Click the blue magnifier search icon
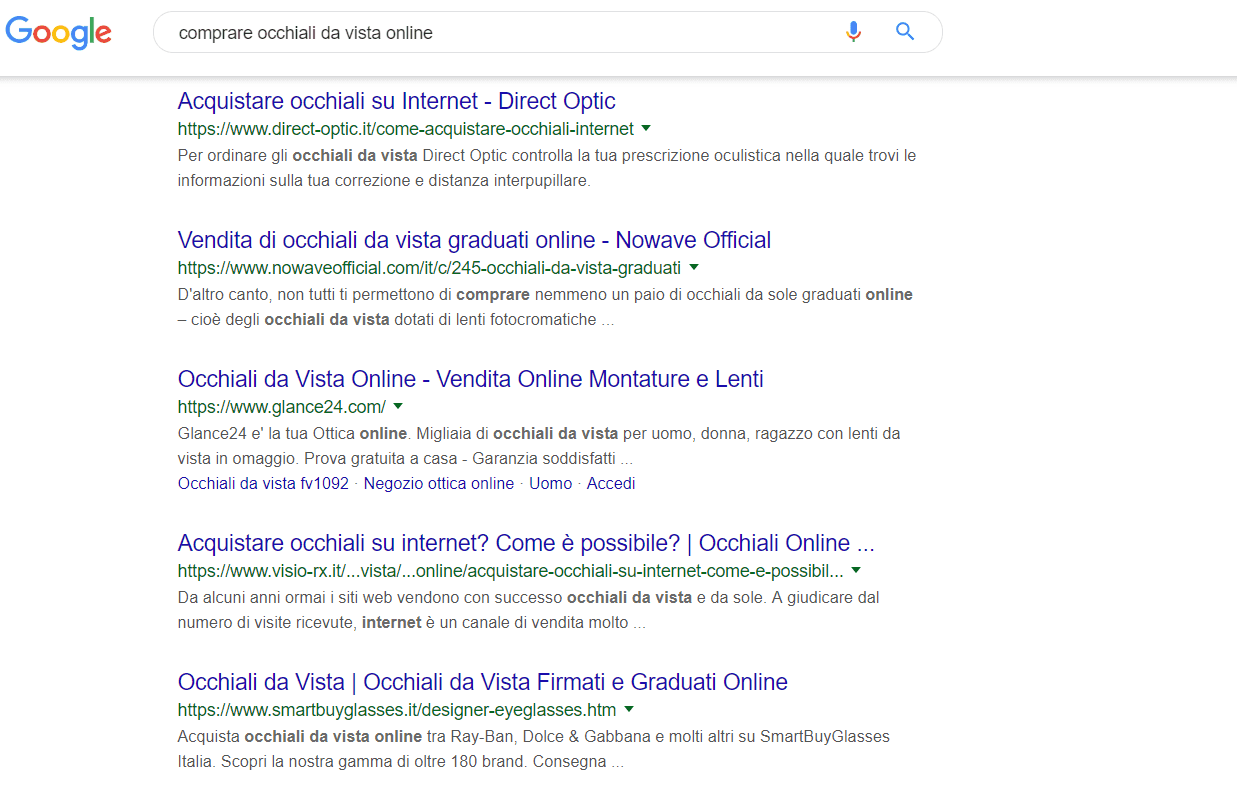 pyautogui.click(x=905, y=32)
